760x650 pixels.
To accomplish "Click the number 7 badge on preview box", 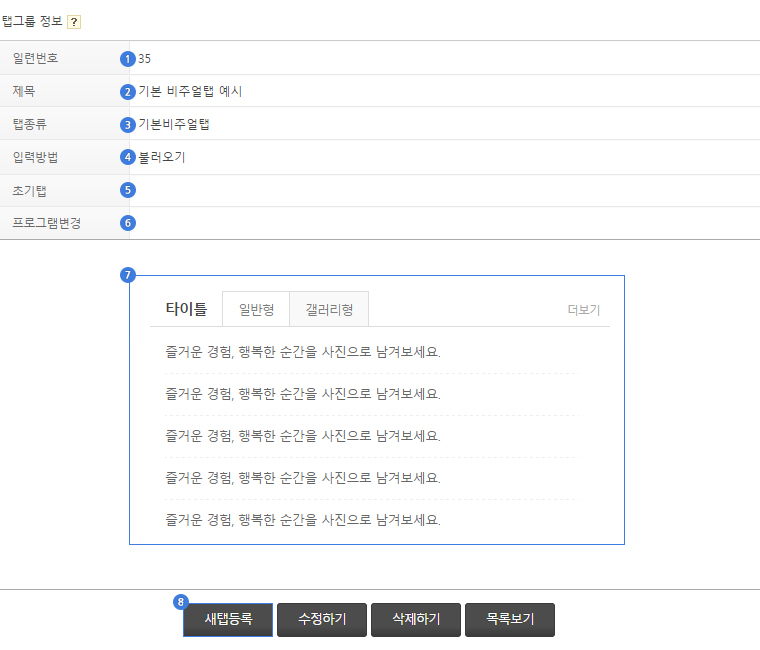I will point(127,275).
